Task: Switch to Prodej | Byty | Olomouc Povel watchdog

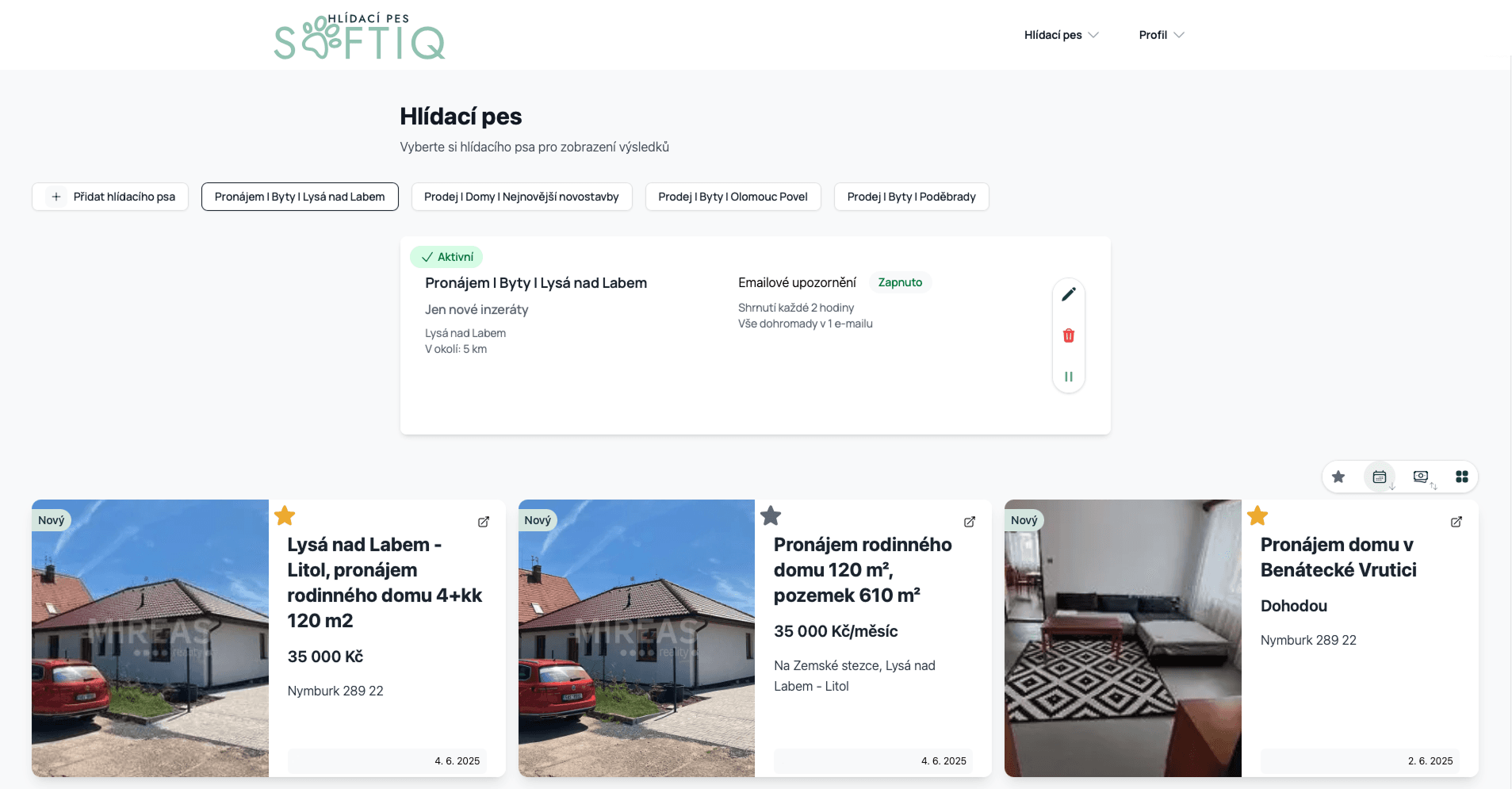Action: [x=733, y=197]
